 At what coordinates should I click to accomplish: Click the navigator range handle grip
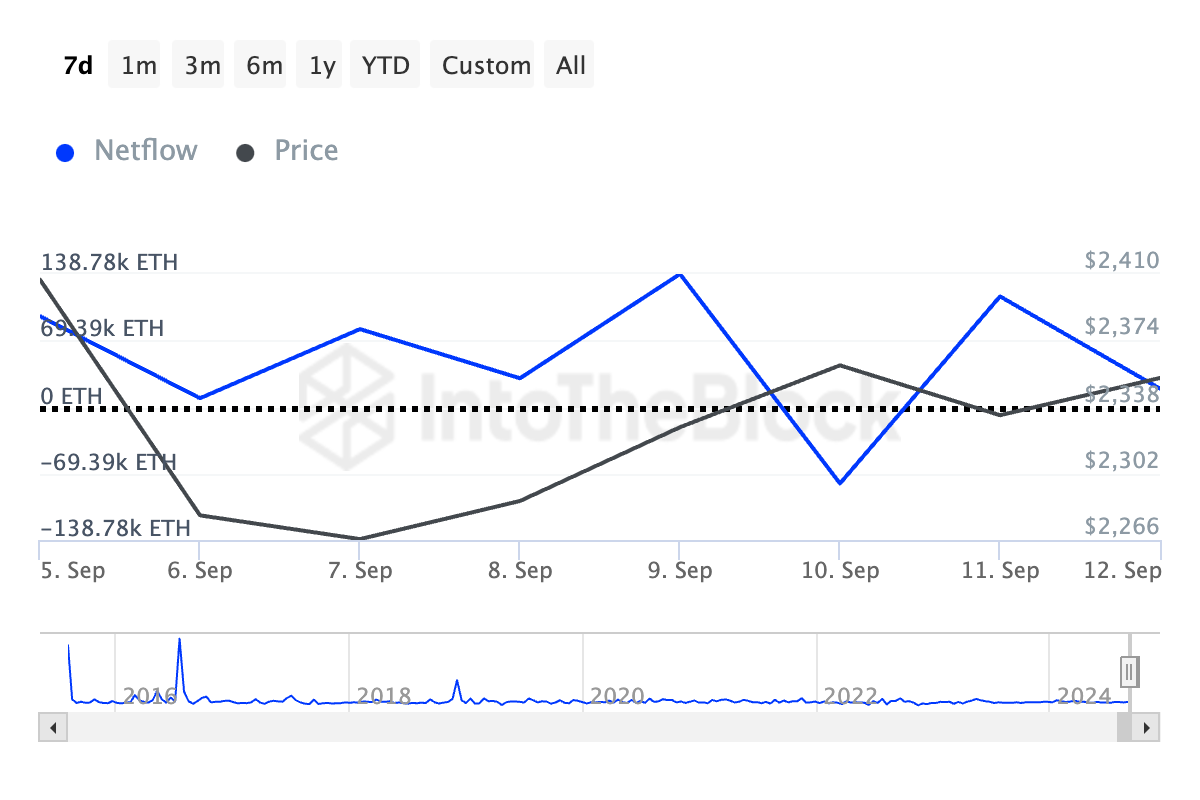[1129, 671]
